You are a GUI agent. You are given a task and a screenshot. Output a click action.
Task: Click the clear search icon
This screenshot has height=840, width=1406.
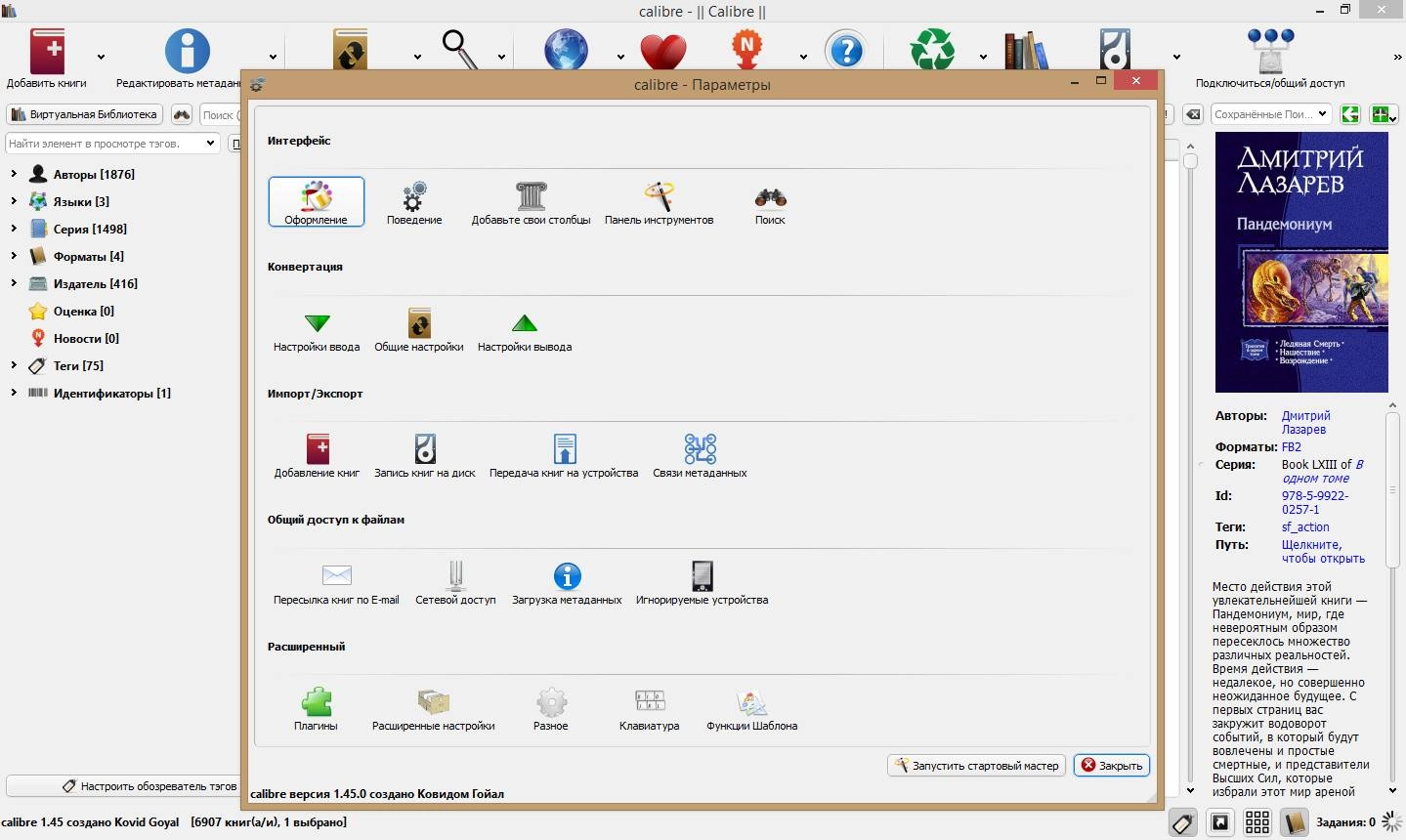[x=1193, y=114]
